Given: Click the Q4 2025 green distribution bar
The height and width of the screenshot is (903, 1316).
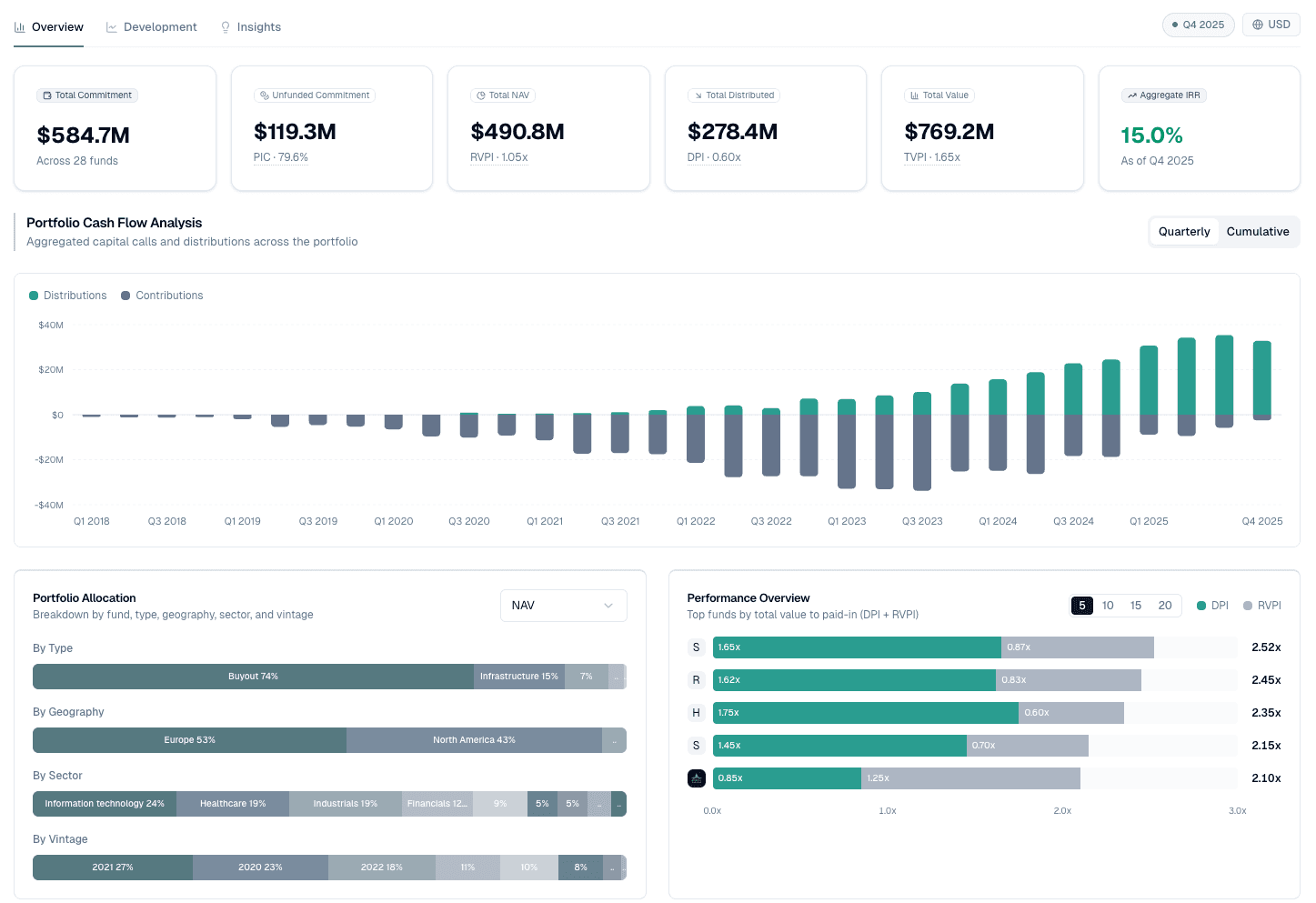Looking at the screenshot, I should tap(1262, 377).
